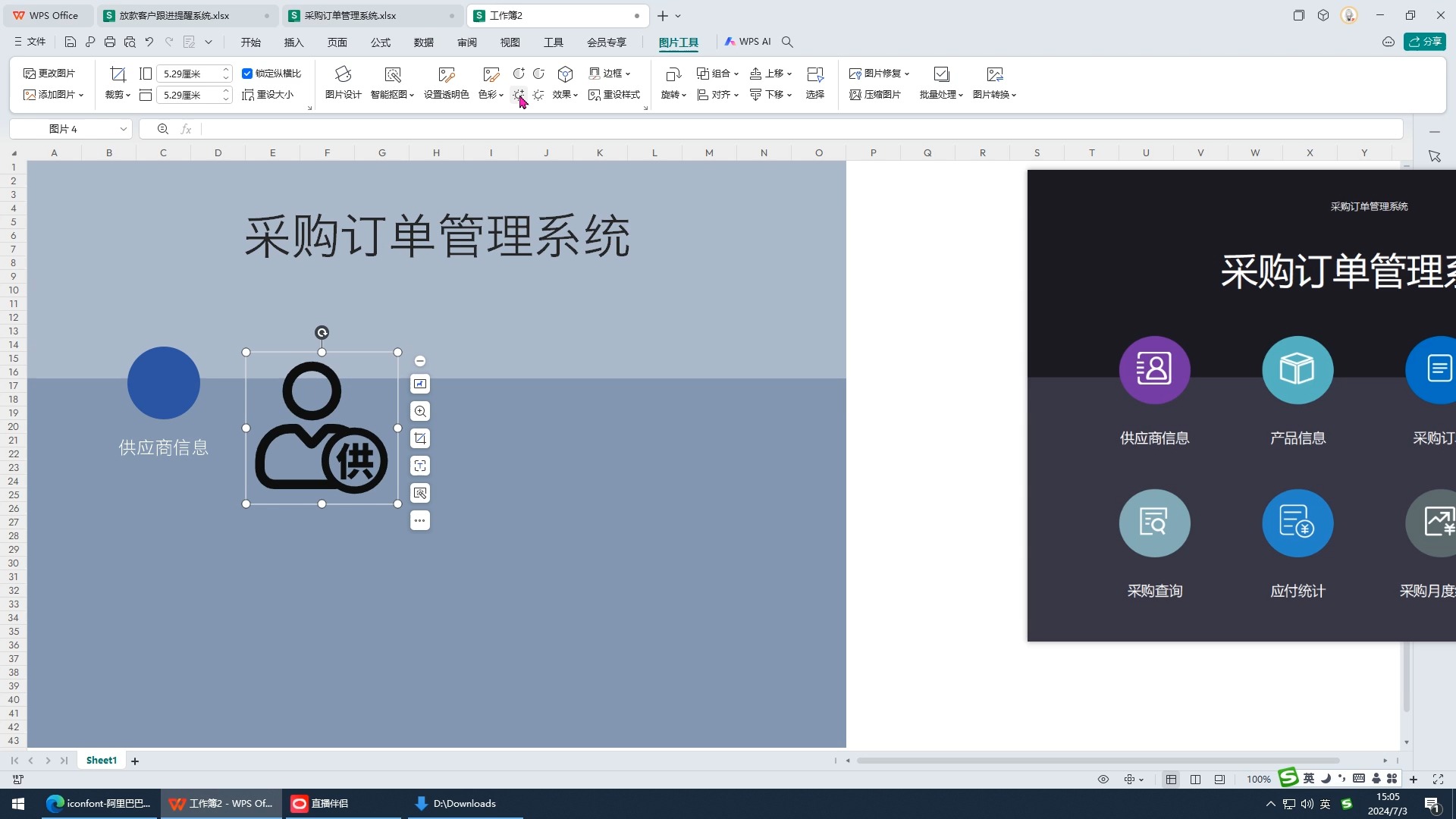
Task: Click 重设大小 to reset image size
Action: [x=270, y=95]
